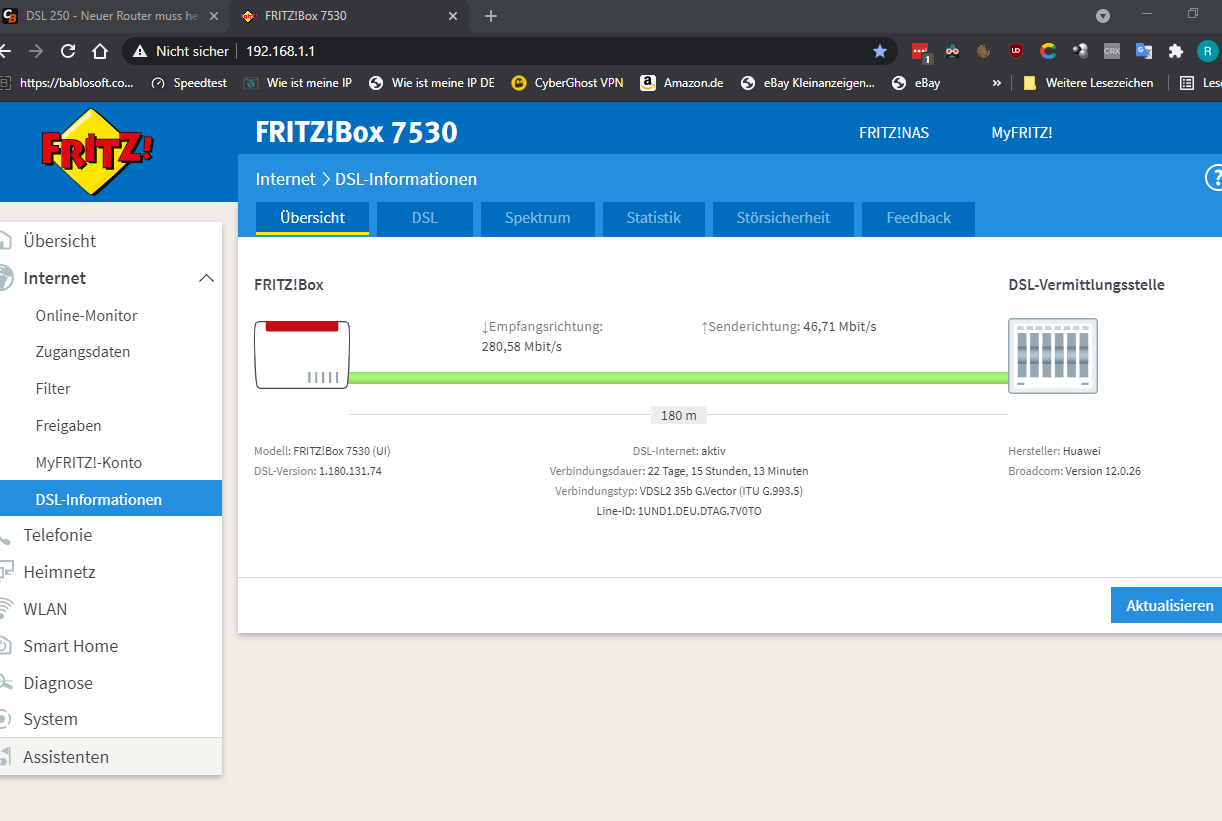
Task: Click the DSL-Vermittlungsstelle DSLAM image
Action: pos(1052,355)
